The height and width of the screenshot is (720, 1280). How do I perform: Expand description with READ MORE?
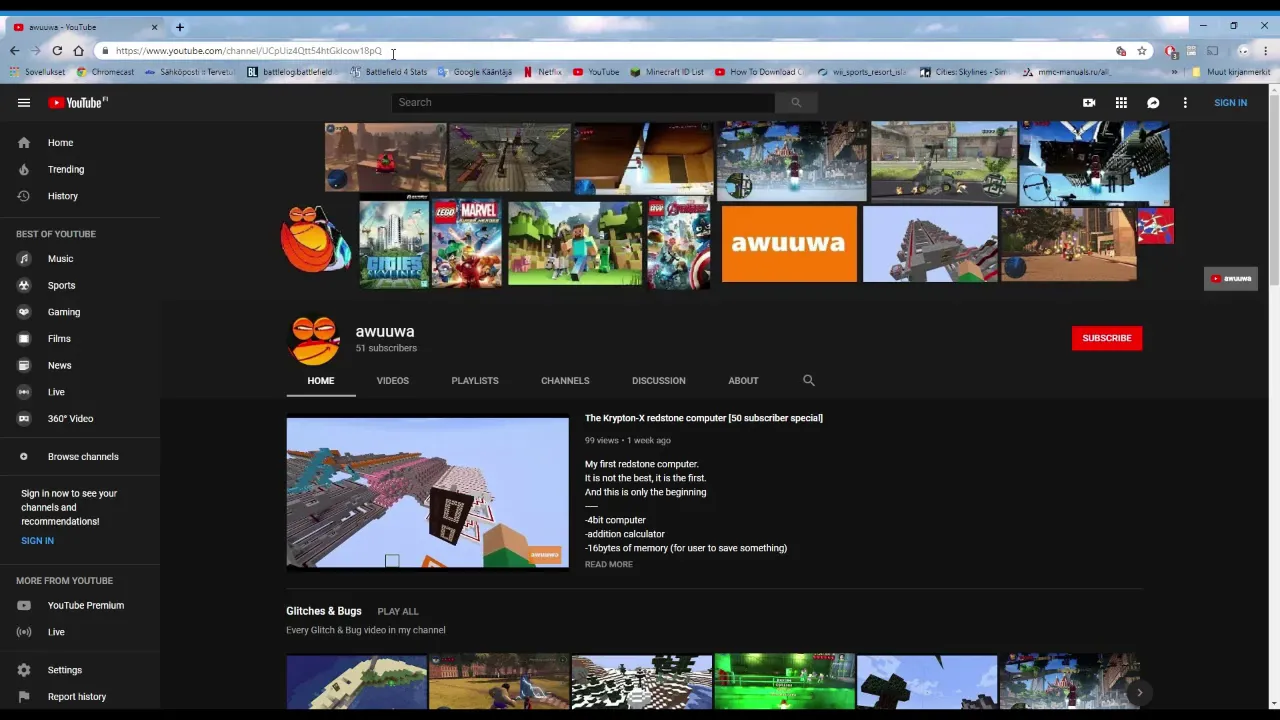[x=609, y=564]
